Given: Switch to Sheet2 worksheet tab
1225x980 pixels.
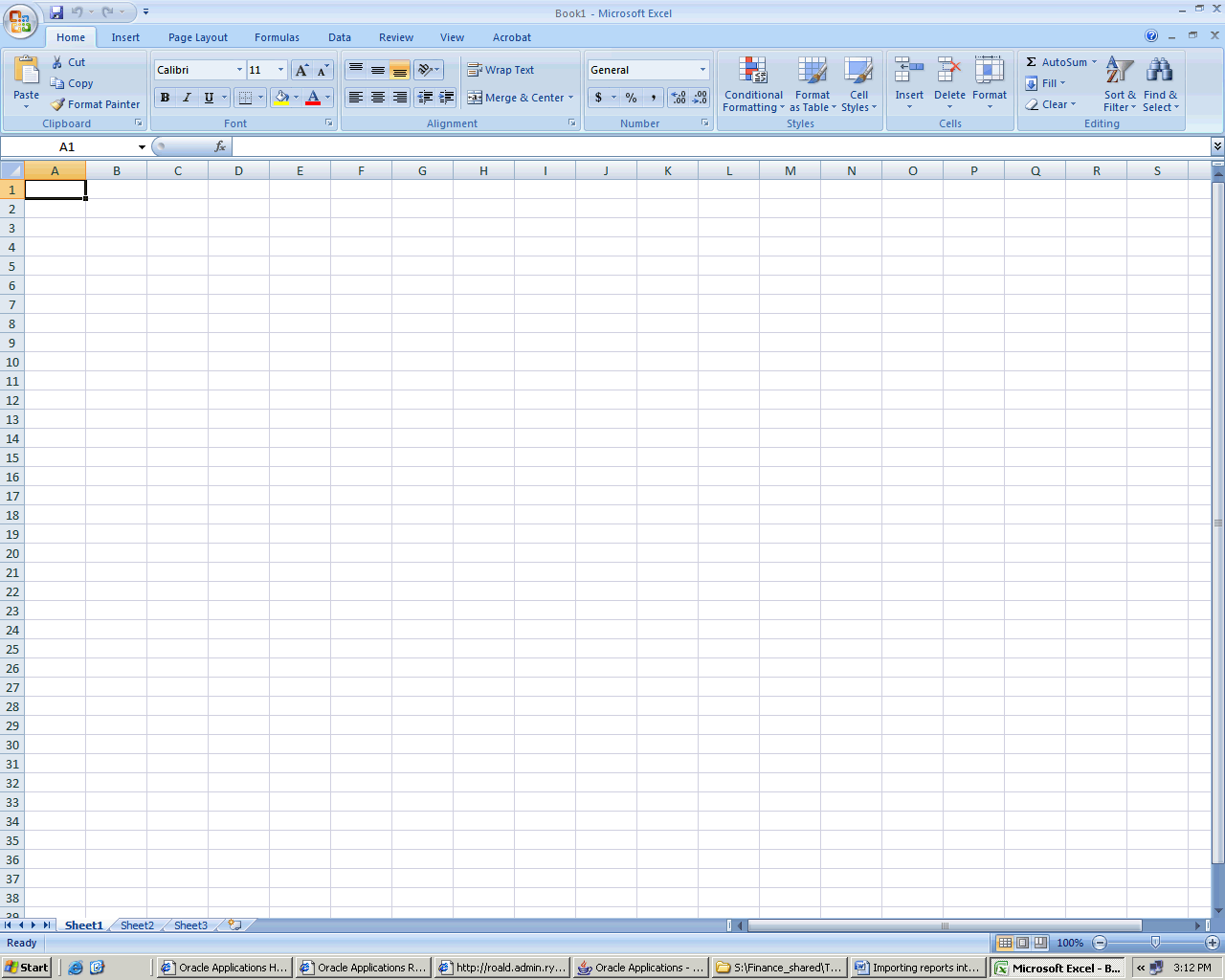Looking at the screenshot, I should point(137,925).
